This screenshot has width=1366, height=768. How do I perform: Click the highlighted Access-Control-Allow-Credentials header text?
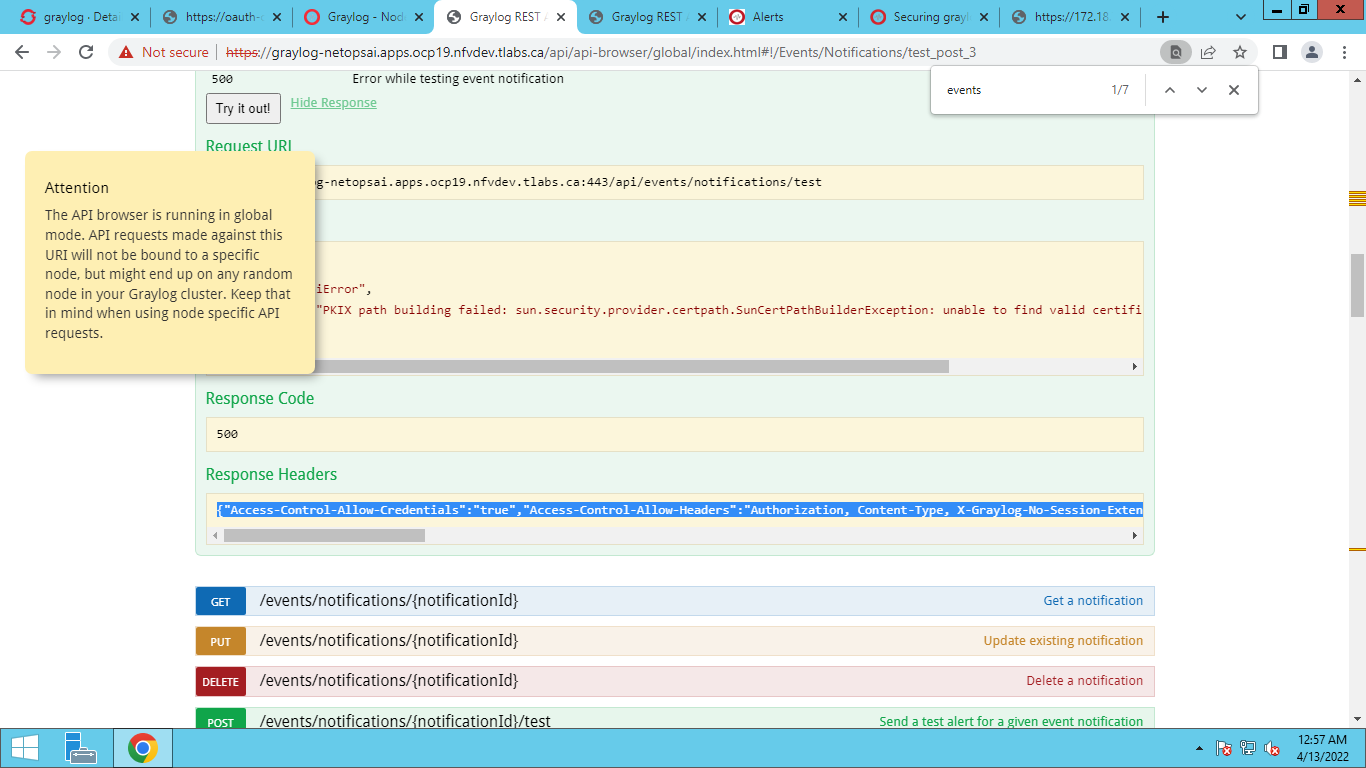coord(680,510)
